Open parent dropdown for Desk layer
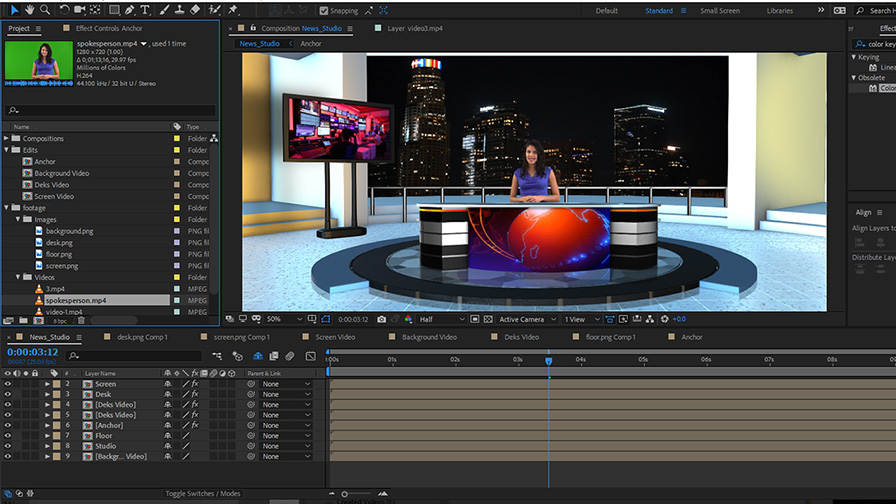Image resolution: width=896 pixels, height=504 pixels. [286, 394]
